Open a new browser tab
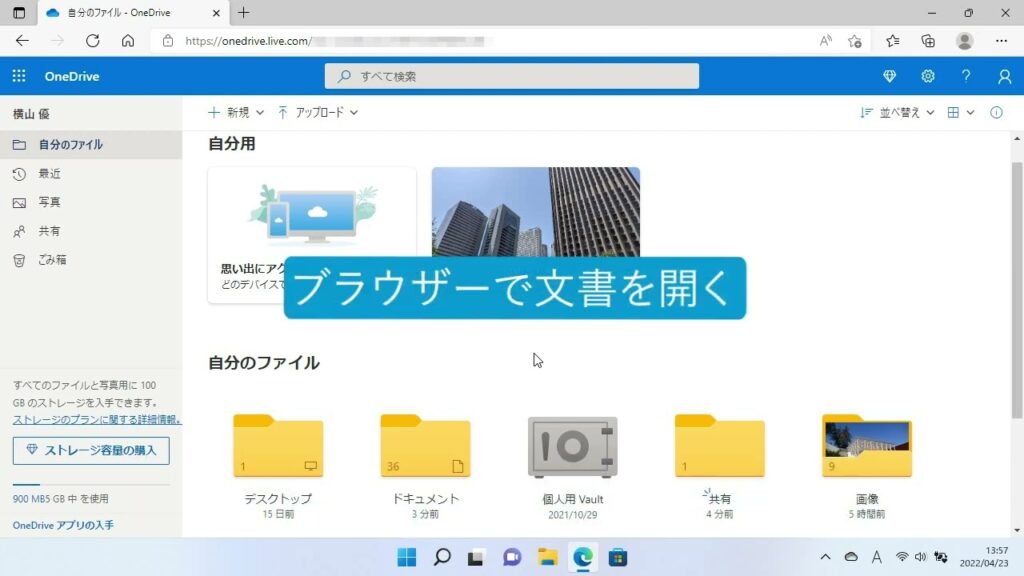 coord(244,12)
